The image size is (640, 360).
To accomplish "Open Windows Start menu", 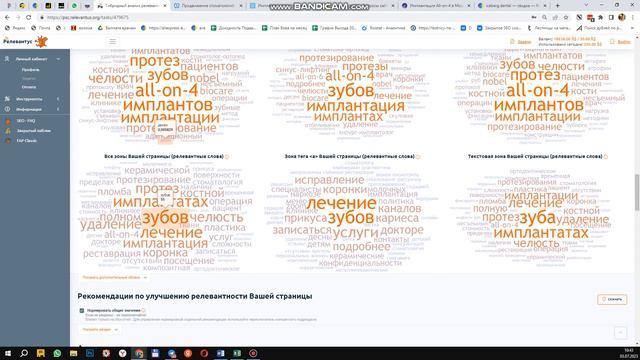I will [8, 353].
